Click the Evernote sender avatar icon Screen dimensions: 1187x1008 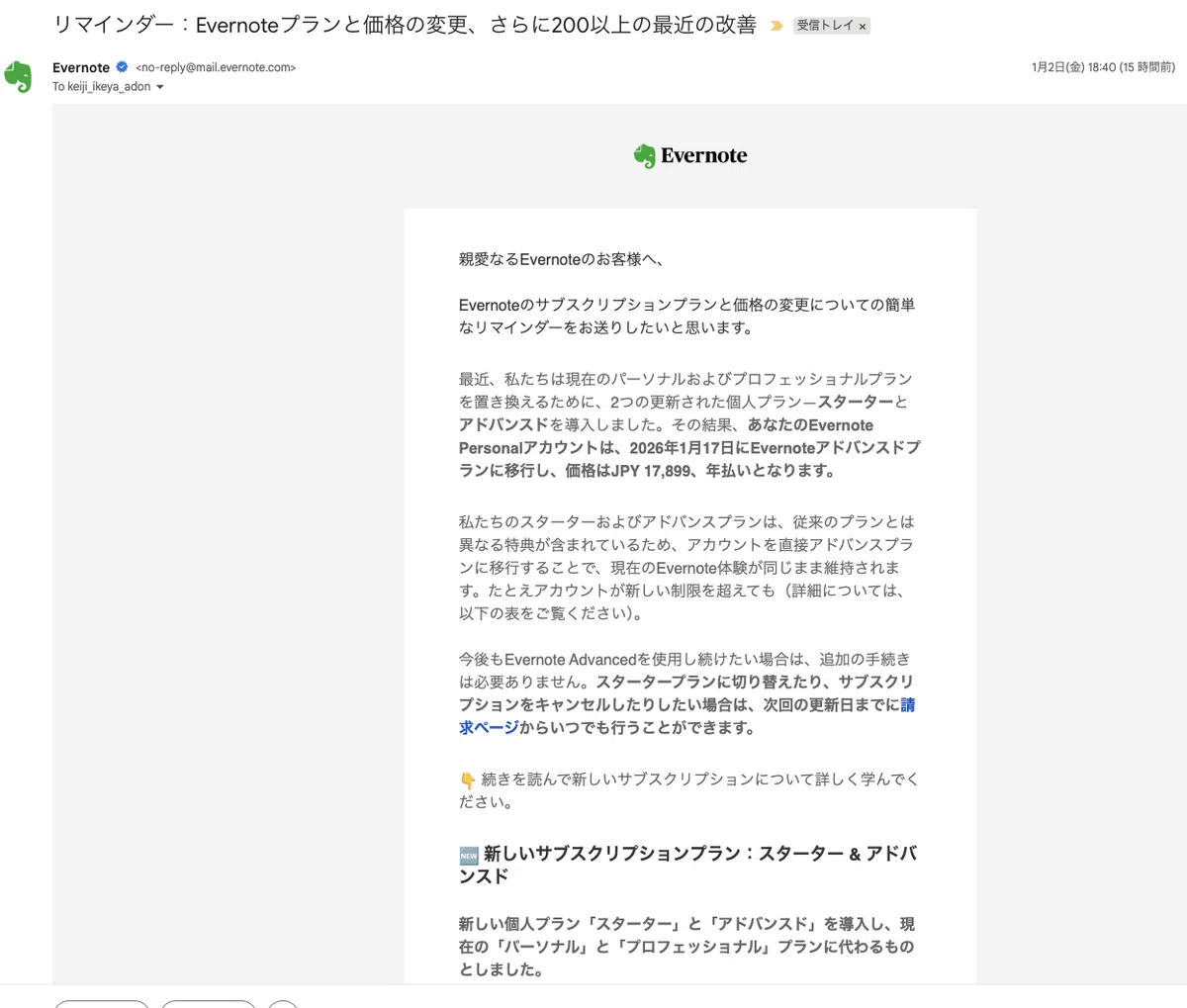(x=19, y=76)
